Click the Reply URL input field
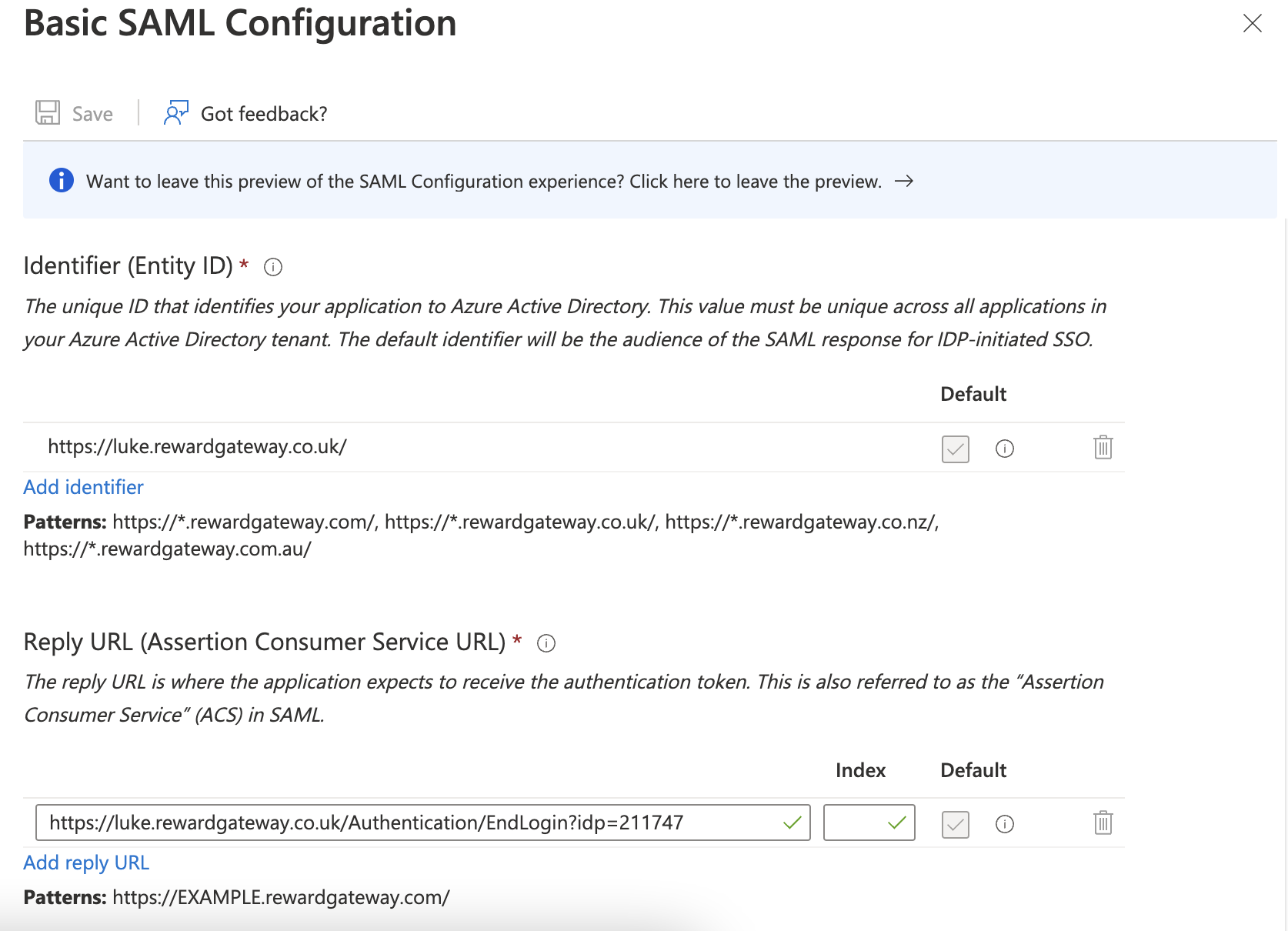Viewport: 1288px width, 931px height. (423, 823)
